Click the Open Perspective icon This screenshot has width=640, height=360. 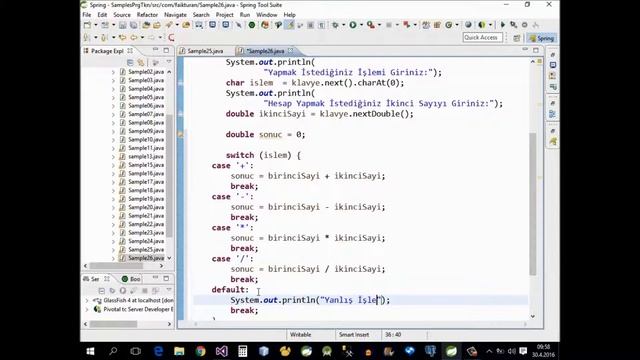pos(517,38)
